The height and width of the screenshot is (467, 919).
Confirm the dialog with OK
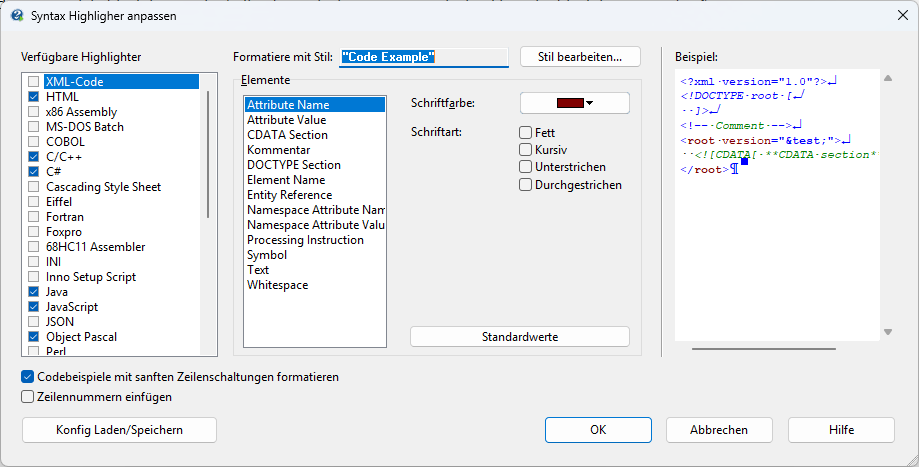point(598,430)
